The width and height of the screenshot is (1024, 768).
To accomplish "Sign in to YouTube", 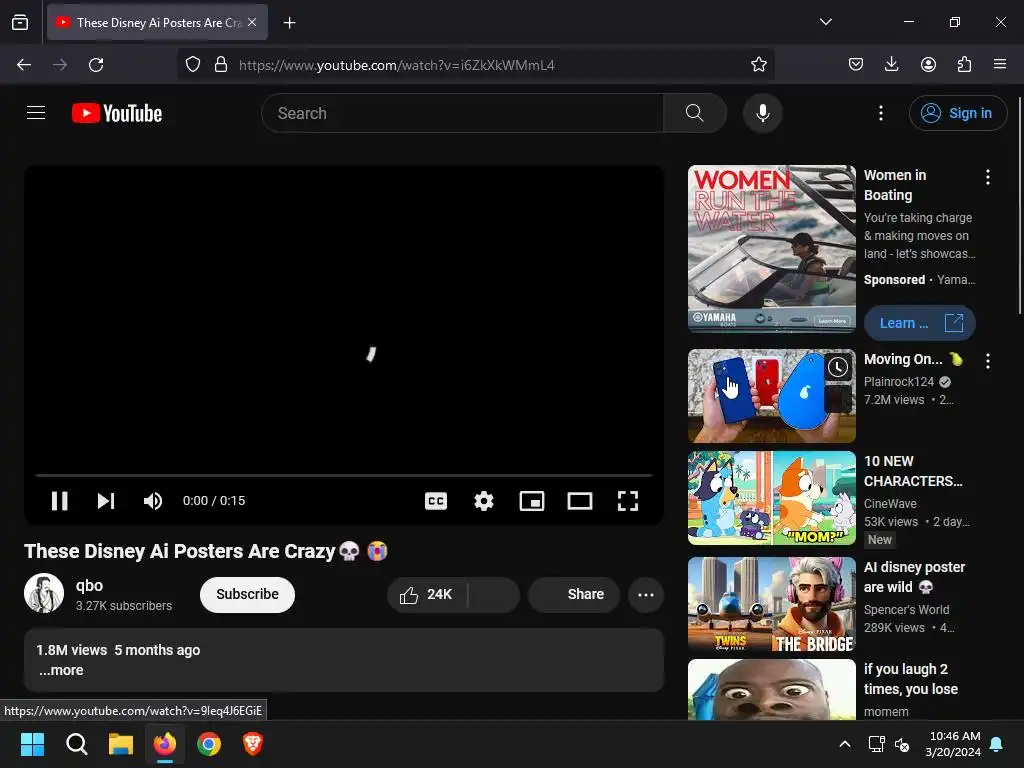I will click(x=957, y=113).
